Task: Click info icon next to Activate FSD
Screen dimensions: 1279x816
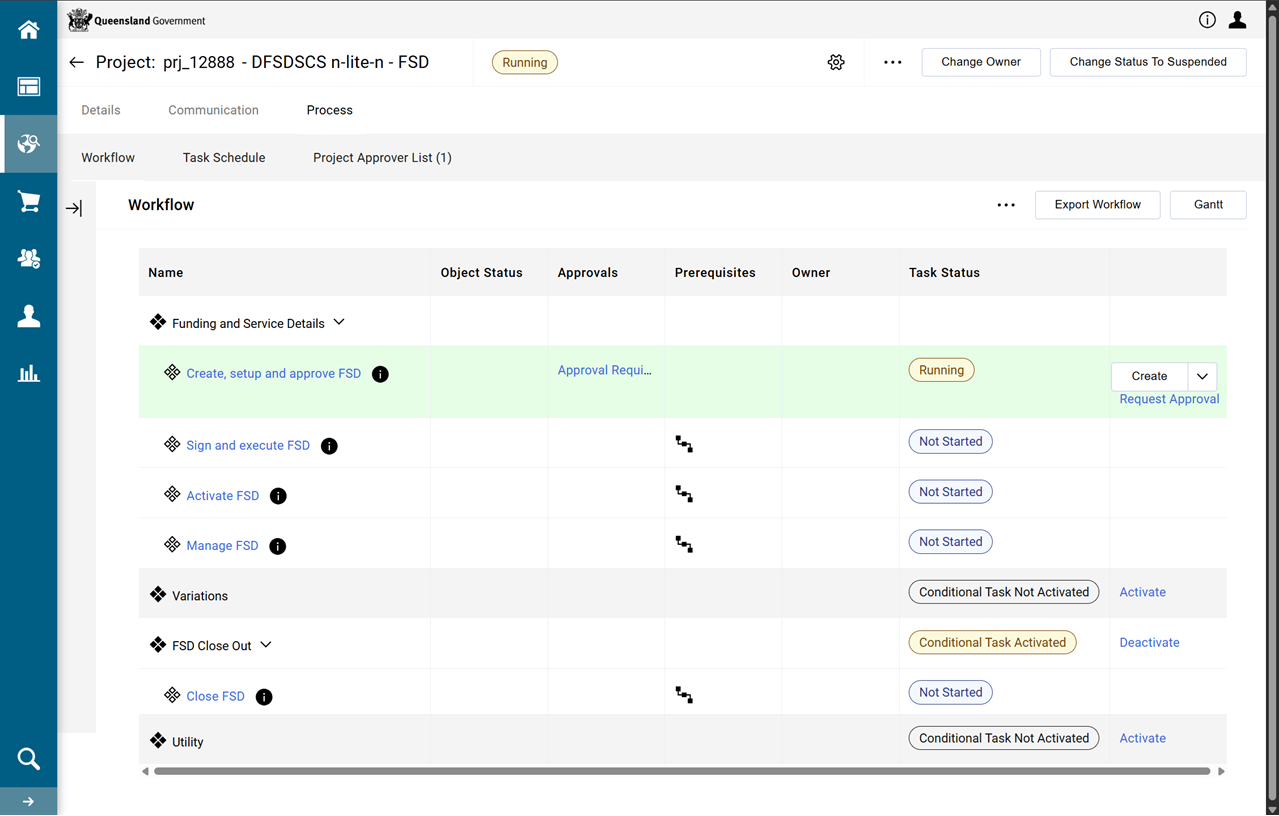Action: coord(278,496)
